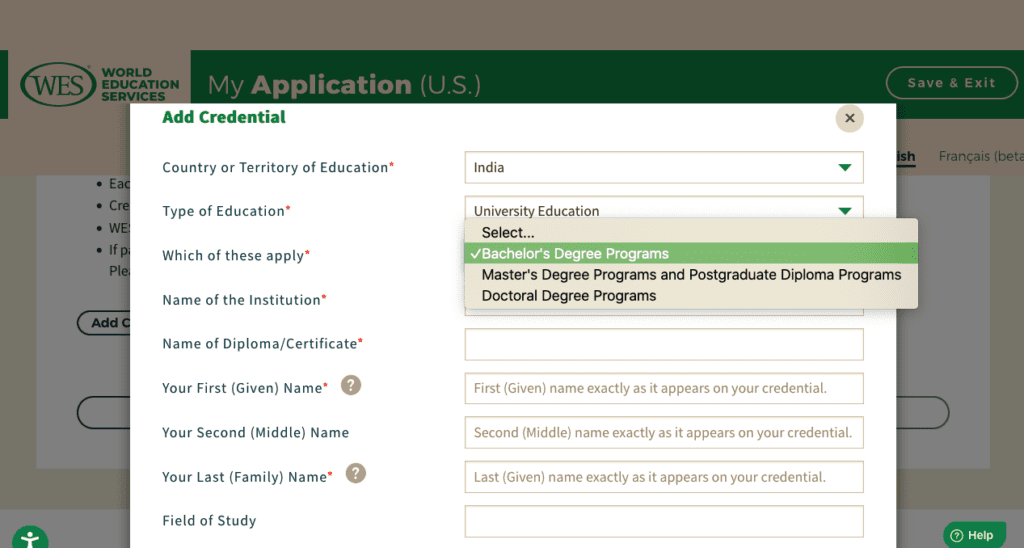Image resolution: width=1024 pixels, height=548 pixels.
Task: Focus the Name of Diploma/Certificate field
Action: tap(663, 344)
